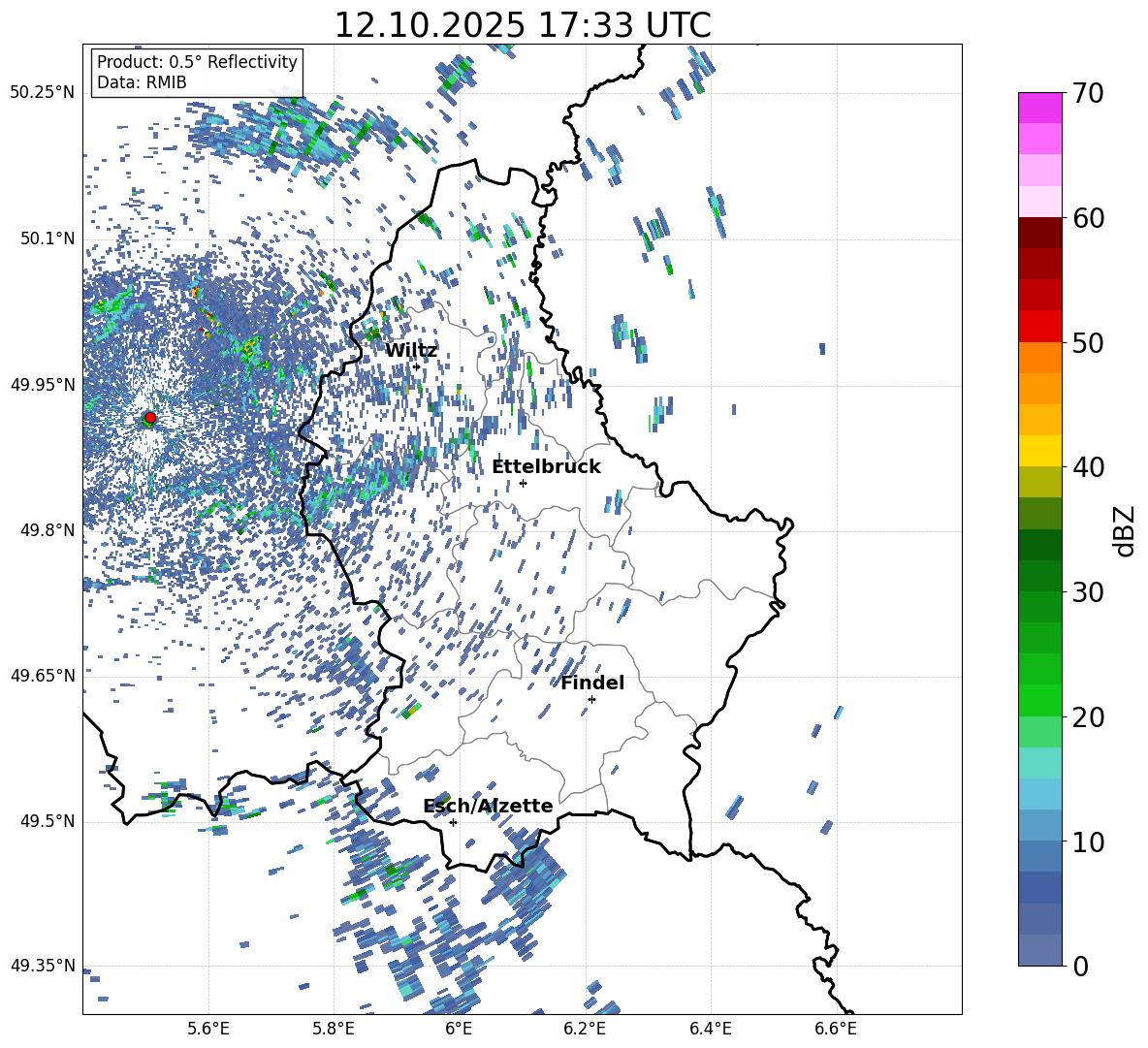Click the dark green colorbar swatch near 33

(x=1040, y=545)
